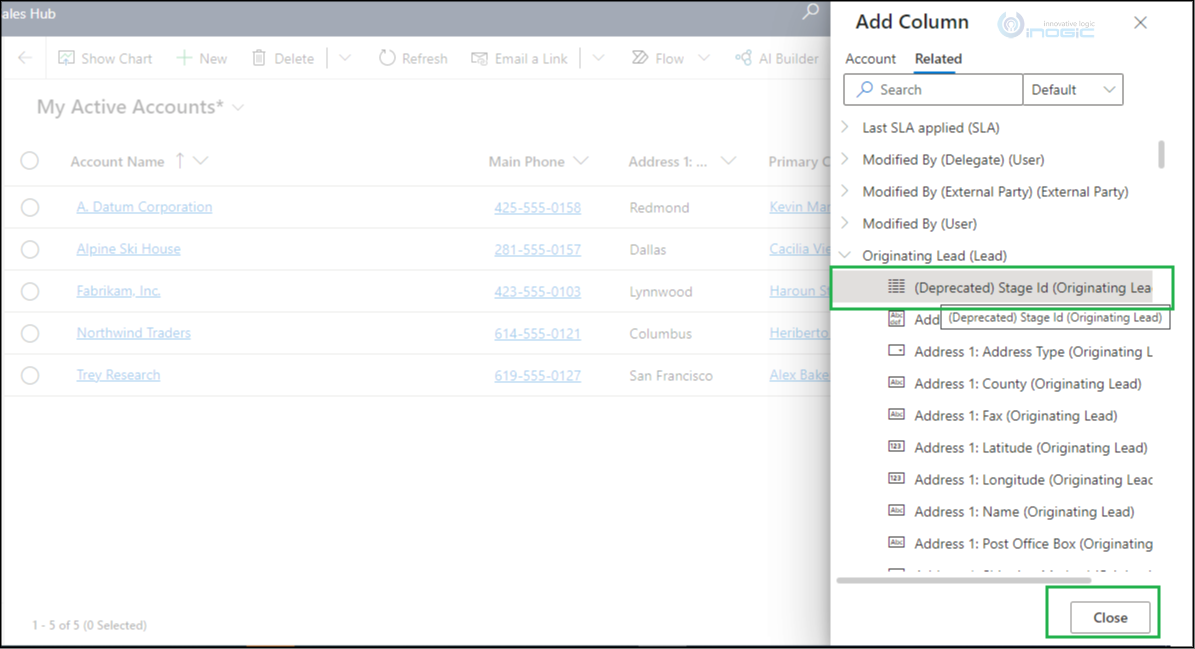Click the horizontal scrollbar in Add Column
Image resolution: width=1195 pixels, height=649 pixels.
[x=963, y=580]
